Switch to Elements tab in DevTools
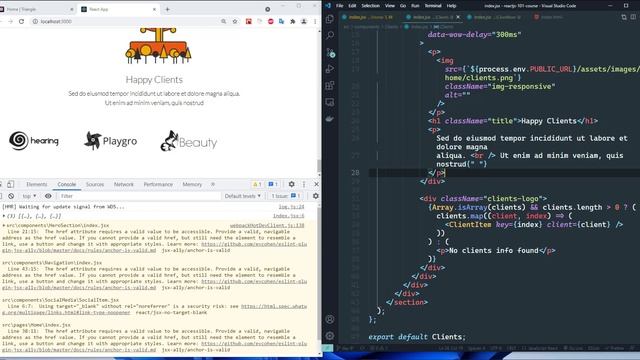This screenshot has height=360, width=640. [x=37, y=184]
